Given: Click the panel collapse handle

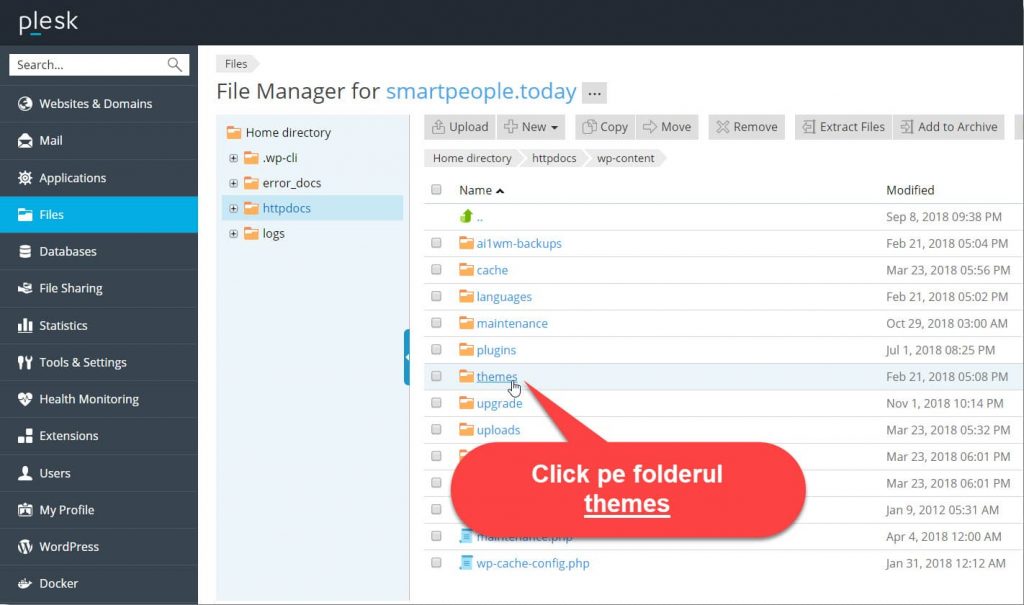Looking at the screenshot, I should 407,357.
